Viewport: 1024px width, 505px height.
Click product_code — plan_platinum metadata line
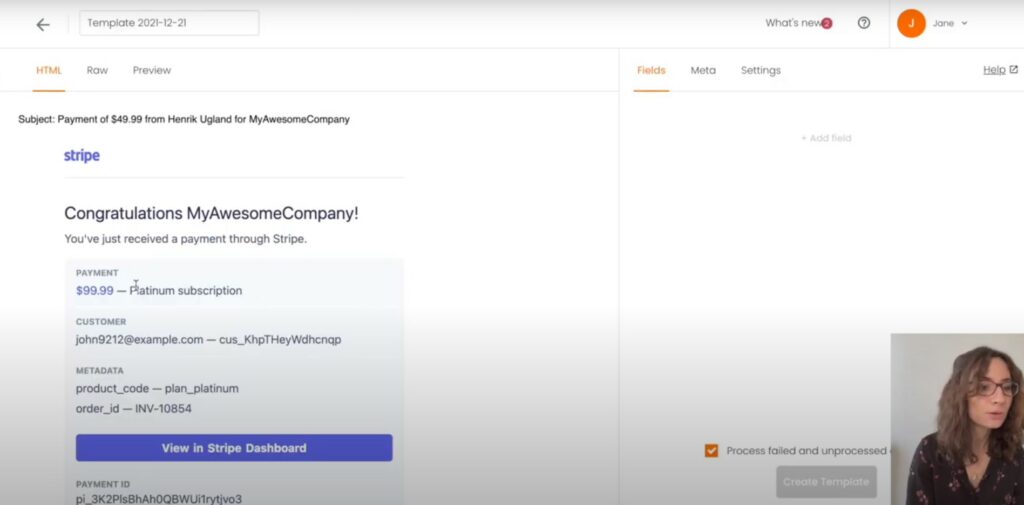(157, 389)
